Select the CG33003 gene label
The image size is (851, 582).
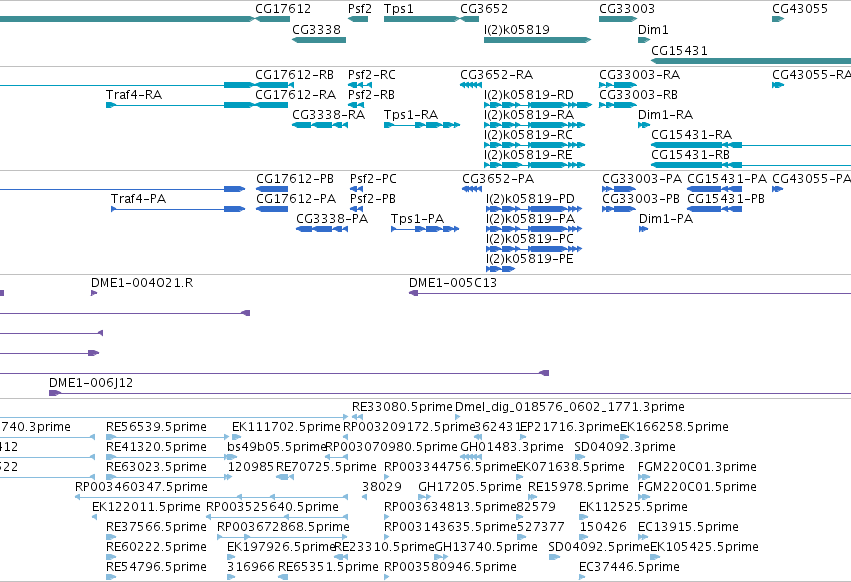pyautogui.click(x=627, y=9)
